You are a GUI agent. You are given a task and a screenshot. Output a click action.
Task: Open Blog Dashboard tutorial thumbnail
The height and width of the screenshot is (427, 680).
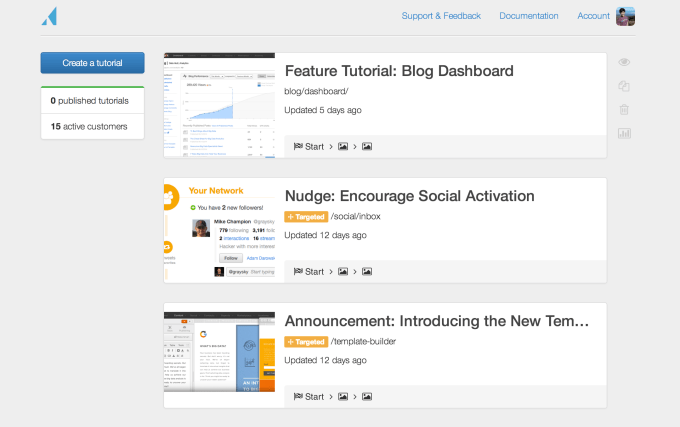click(219, 105)
